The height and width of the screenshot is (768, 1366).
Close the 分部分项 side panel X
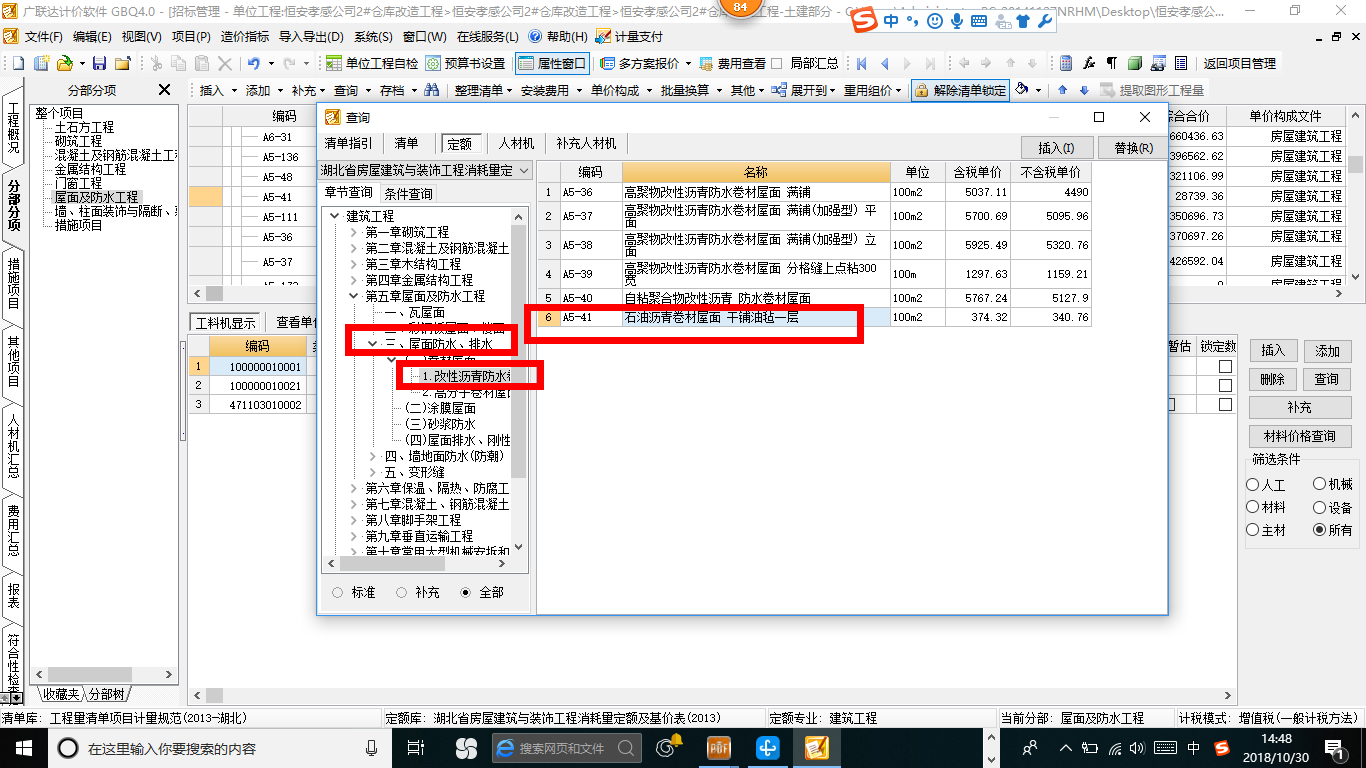[x=164, y=90]
